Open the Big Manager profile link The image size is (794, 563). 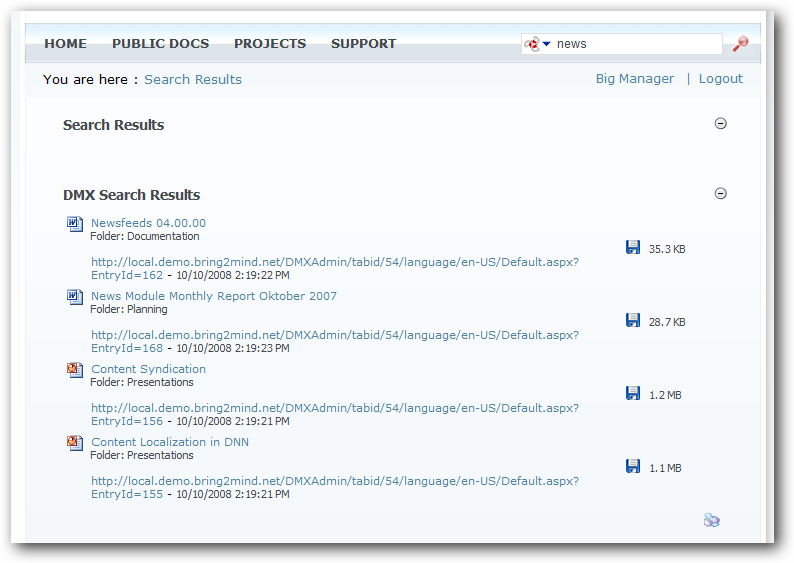634,78
